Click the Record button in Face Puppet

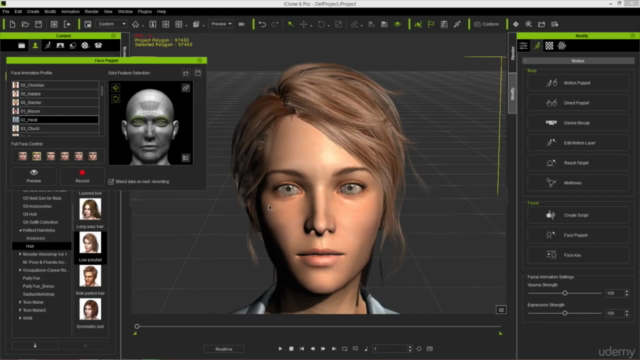[x=82, y=176]
